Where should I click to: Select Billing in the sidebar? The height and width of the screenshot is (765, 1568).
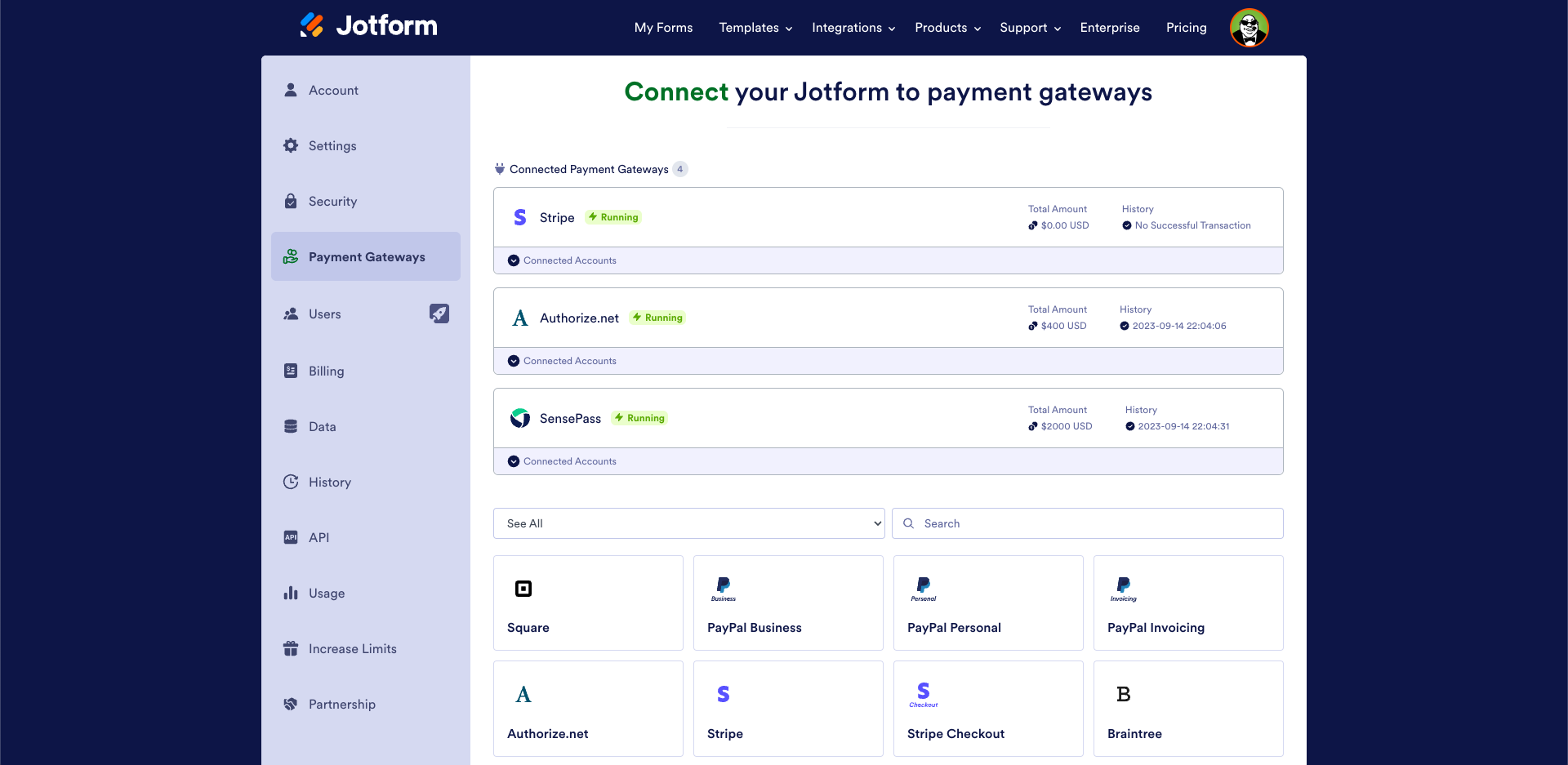366,371
